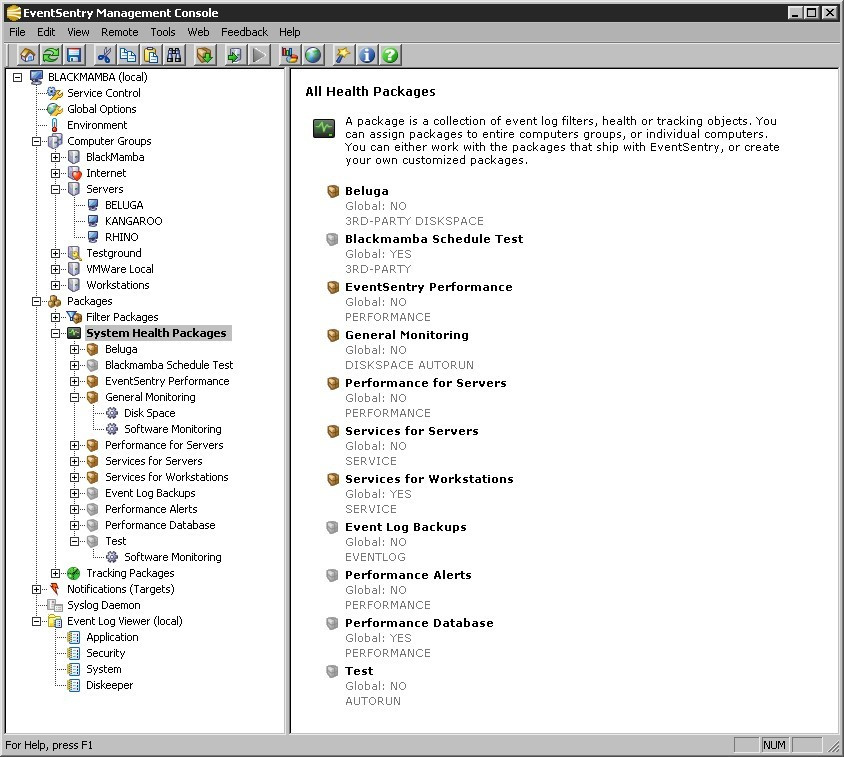Screen dimensions: 844x757
Task: Open the File menu
Action: click(x=17, y=32)
